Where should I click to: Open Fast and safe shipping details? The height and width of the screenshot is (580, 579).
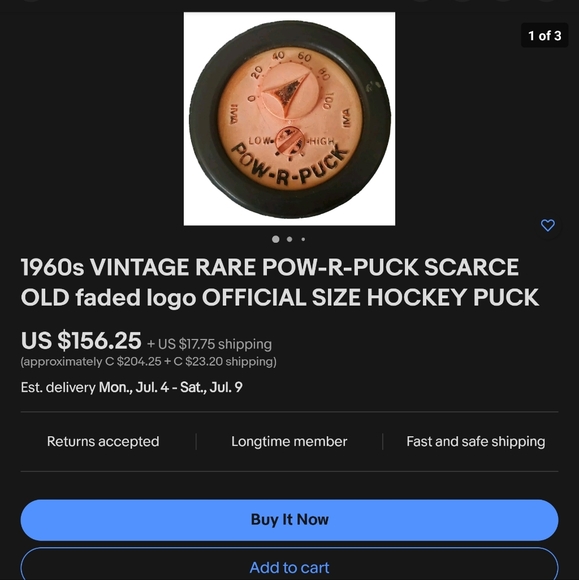[x=476, y=441]
